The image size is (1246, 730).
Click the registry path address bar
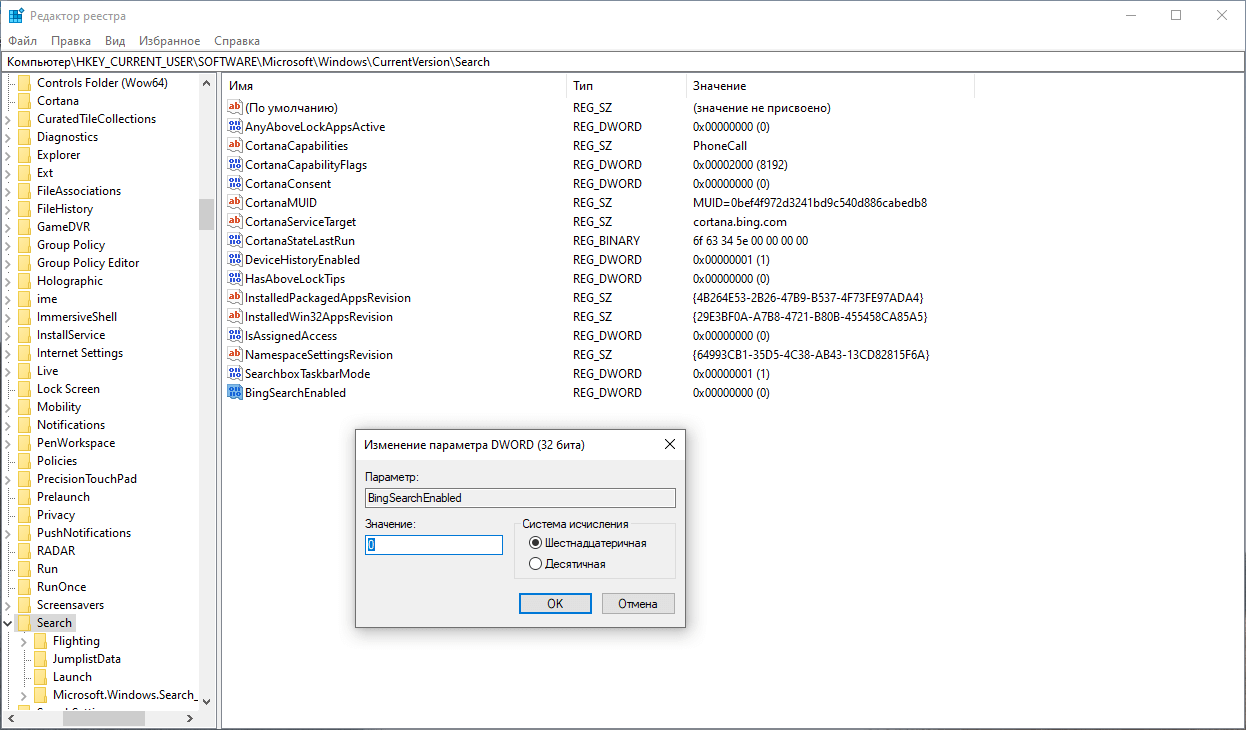click(622, 62)
